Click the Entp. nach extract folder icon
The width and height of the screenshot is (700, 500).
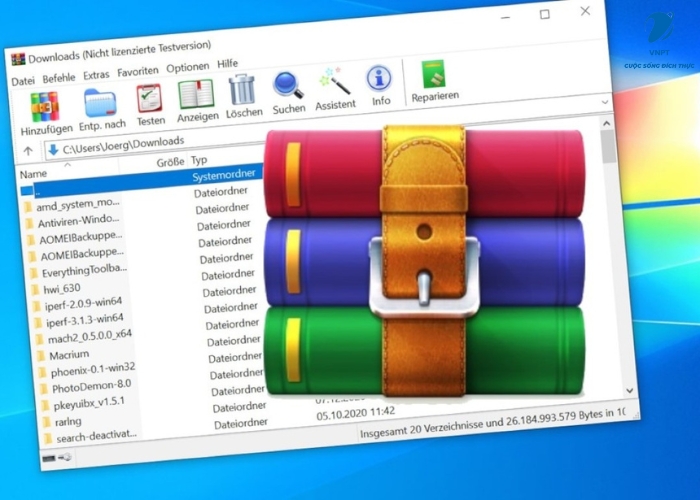tap(100, 103)
